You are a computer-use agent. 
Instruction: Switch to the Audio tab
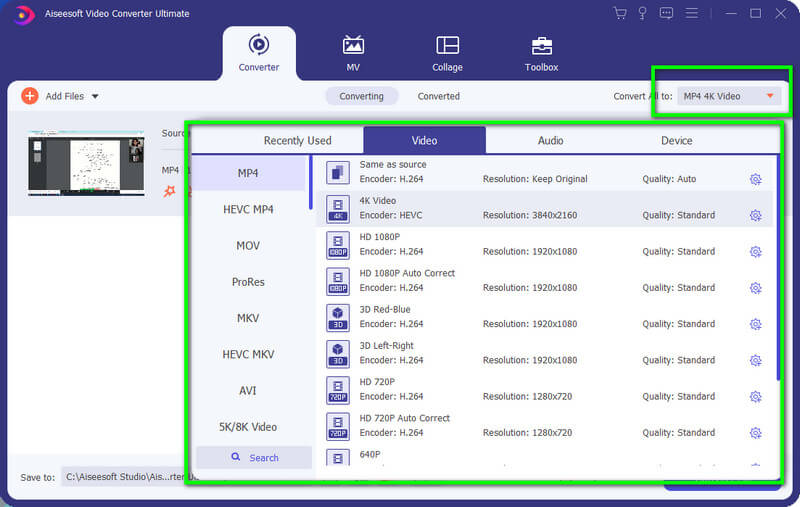pos(550,141)
